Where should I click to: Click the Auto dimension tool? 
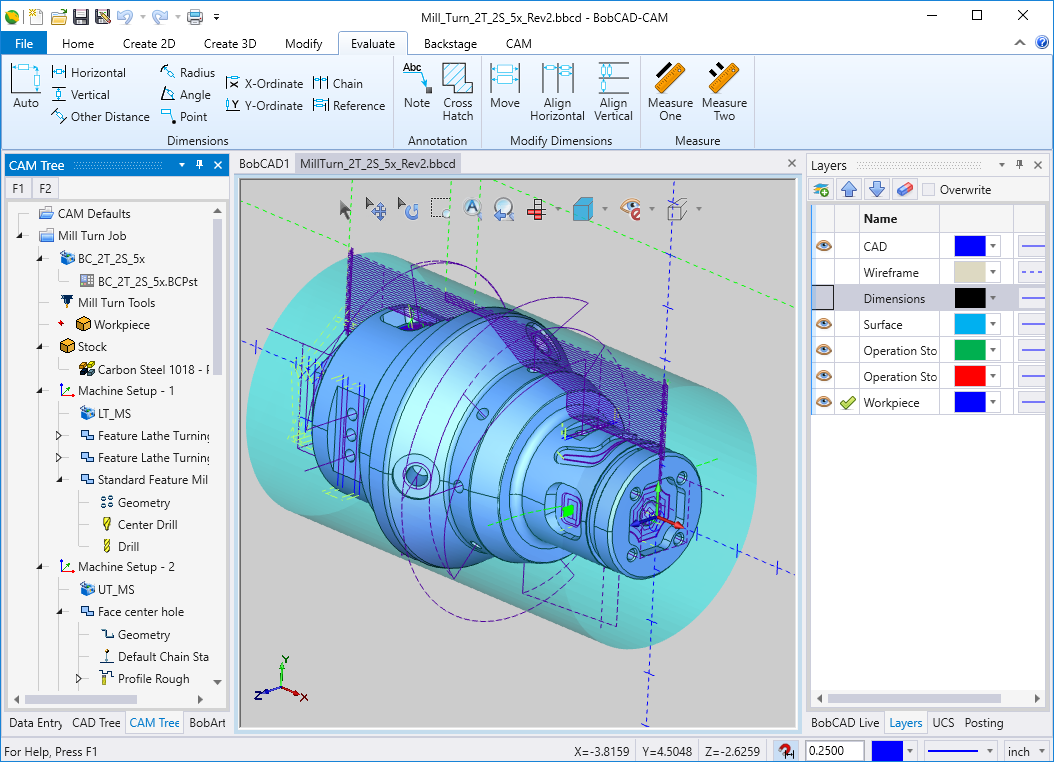[x=26, y=87]
